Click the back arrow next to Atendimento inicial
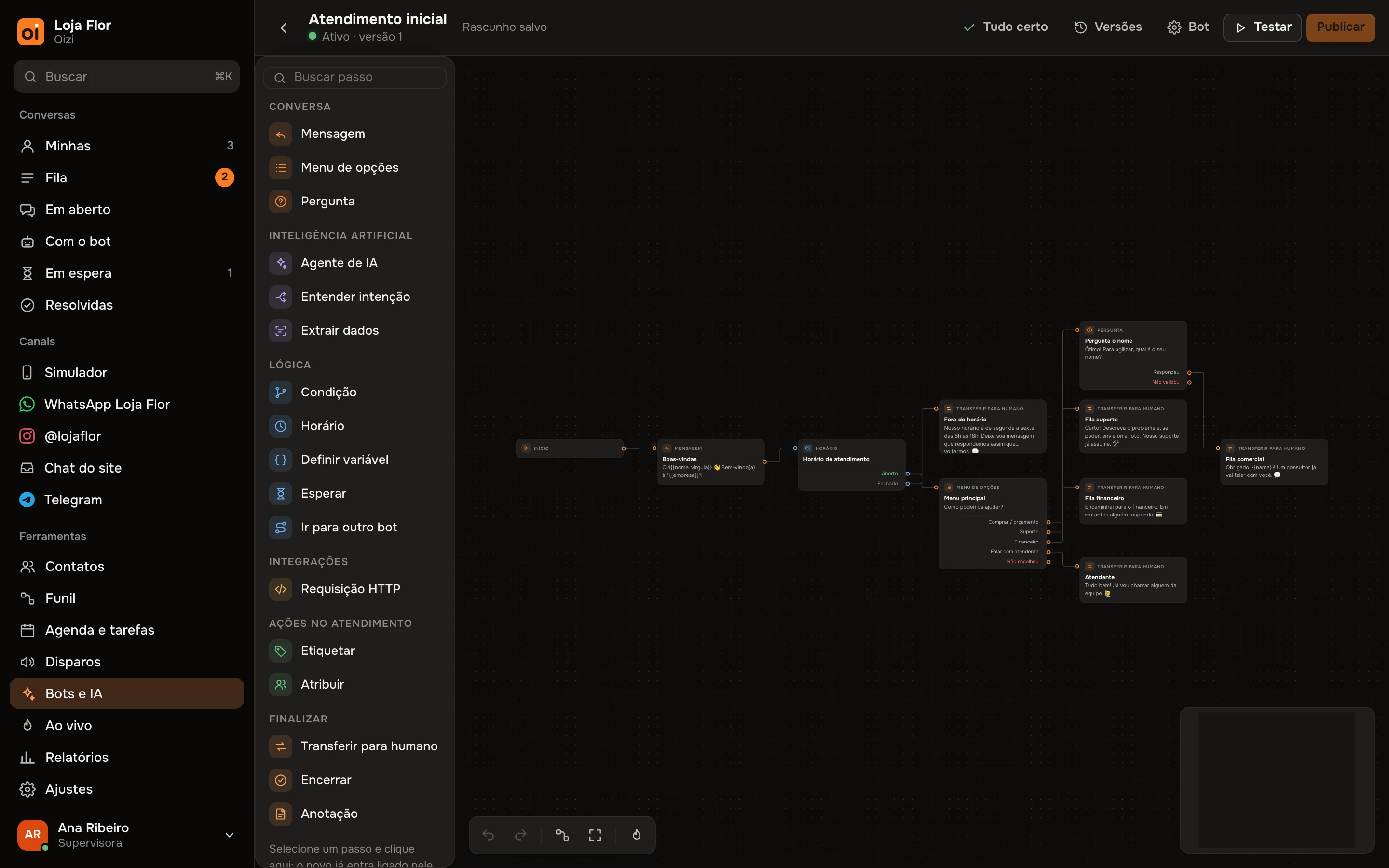The height and width of the screenshot is (868, 1389). pyautogui.click(x=284, y=27)
